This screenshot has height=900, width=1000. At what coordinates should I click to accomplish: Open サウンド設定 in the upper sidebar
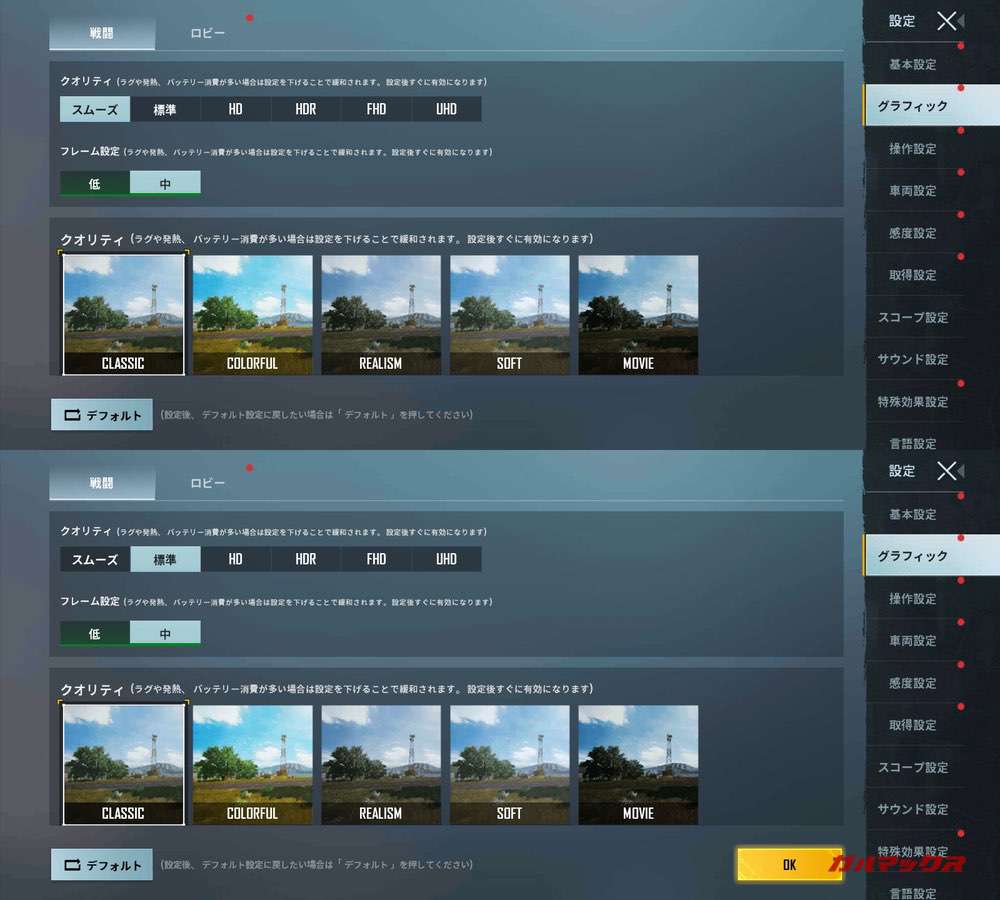(x=912, y=359)
